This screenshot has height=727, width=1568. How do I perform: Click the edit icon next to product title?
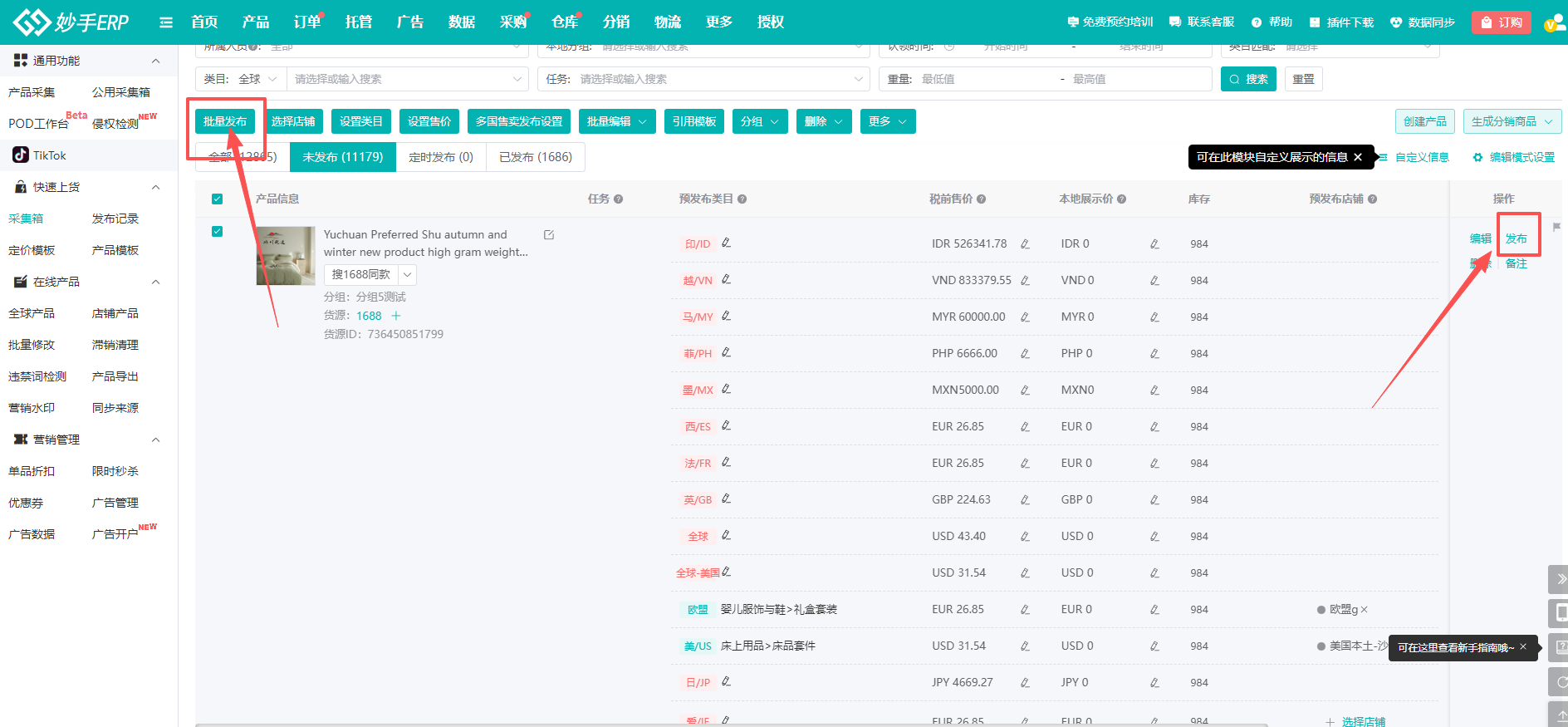pyautogui.click(x=549, y=235)
